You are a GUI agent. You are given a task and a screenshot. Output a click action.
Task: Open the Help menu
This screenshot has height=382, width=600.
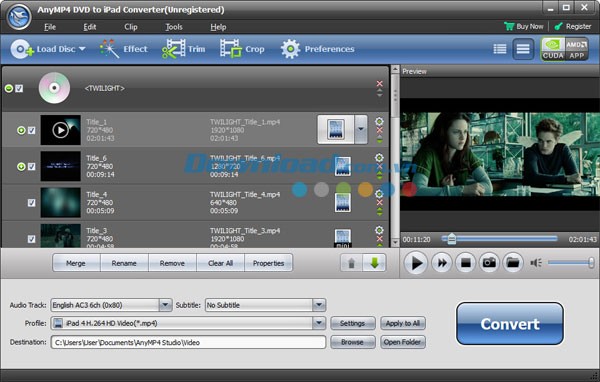click(218, 27)
